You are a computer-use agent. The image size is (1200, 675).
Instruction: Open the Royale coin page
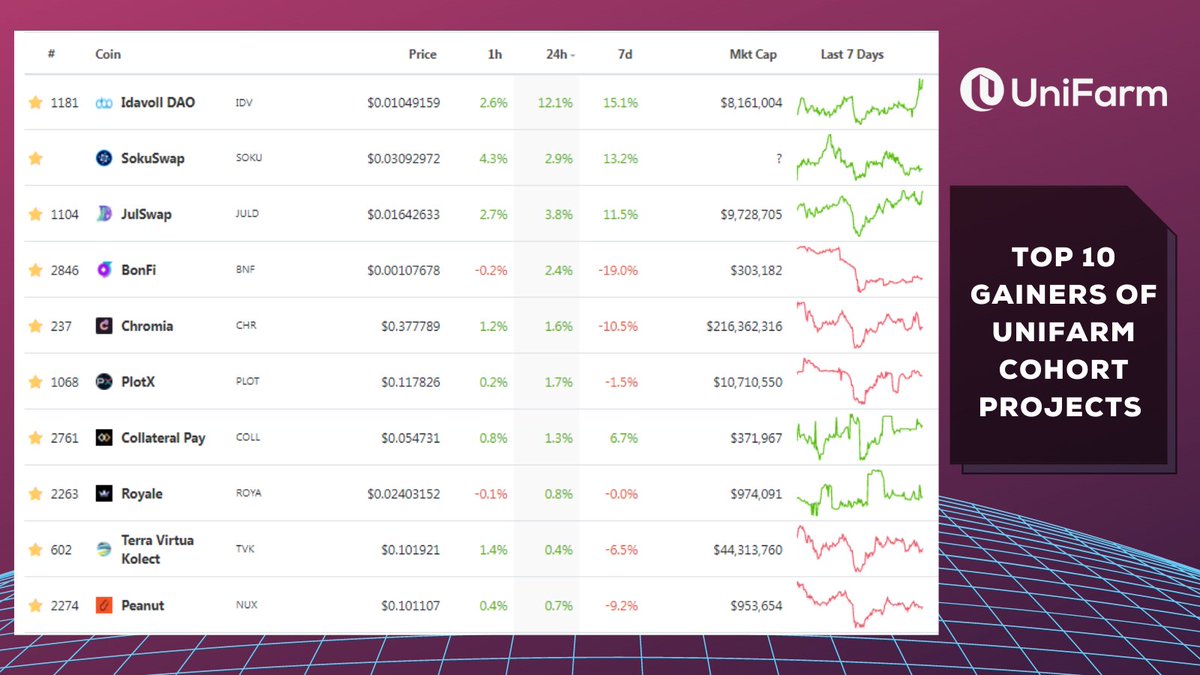(x=142, y=494)
